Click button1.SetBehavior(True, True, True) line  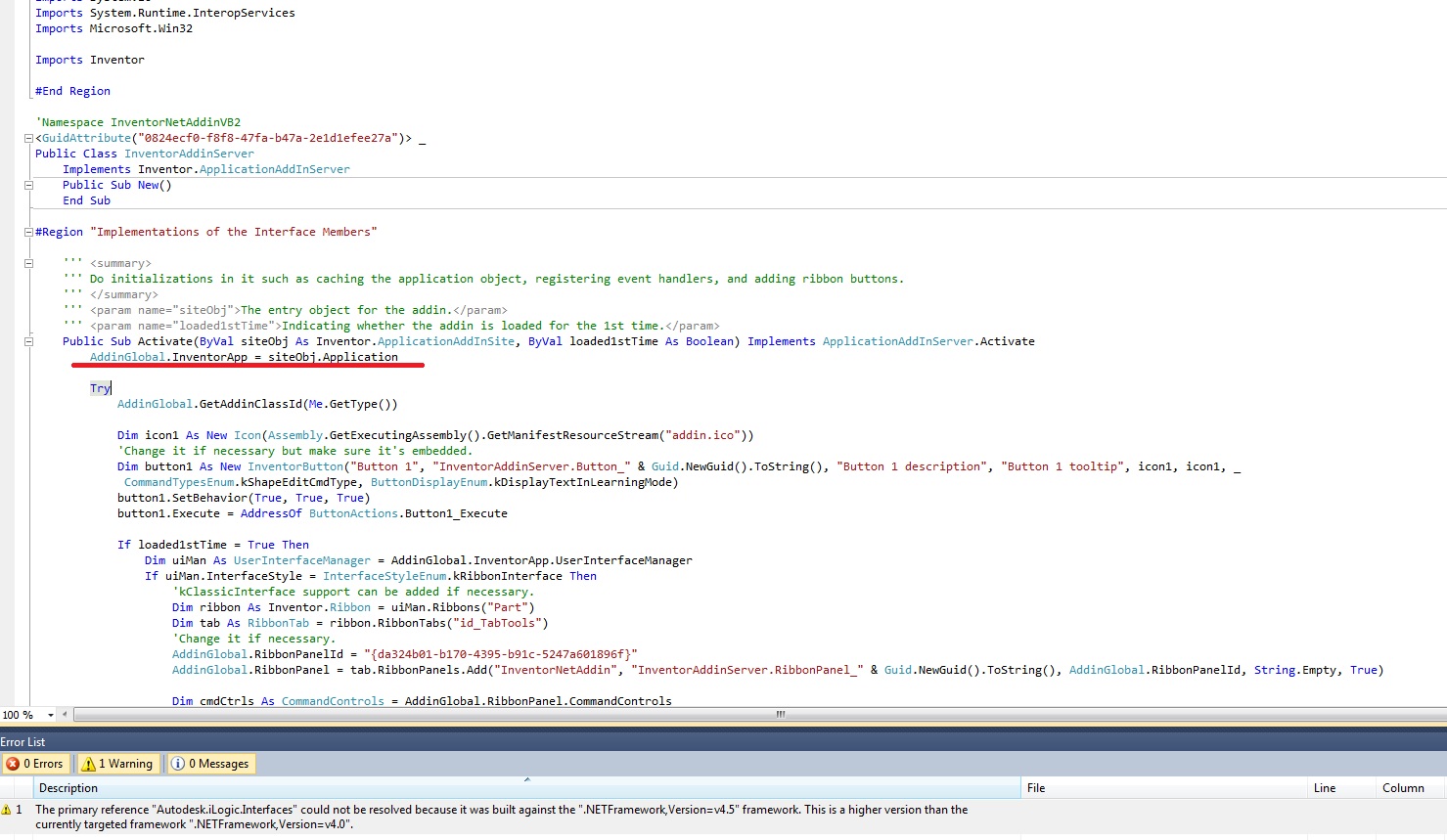click(244, 498)
